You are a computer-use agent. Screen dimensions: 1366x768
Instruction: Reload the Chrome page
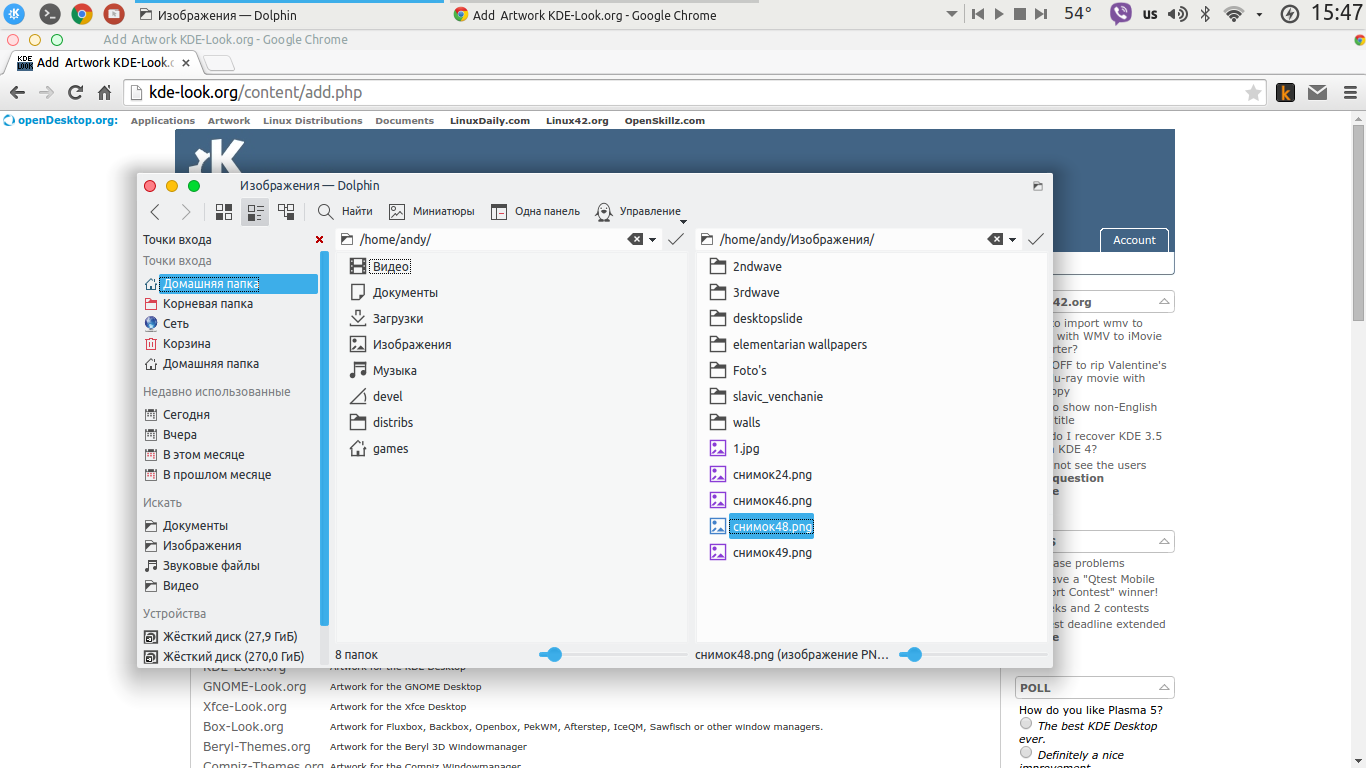click(75, 92)
